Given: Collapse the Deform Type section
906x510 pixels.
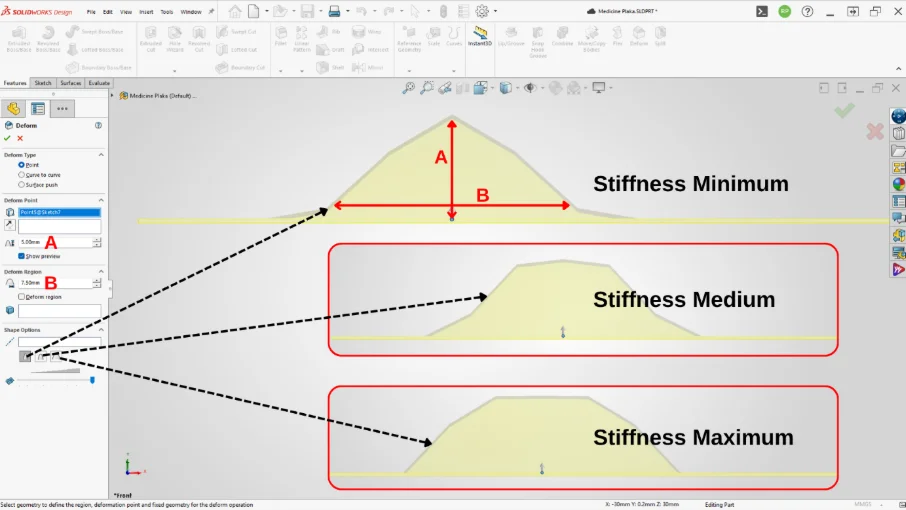Looking at the screenshot, I should click(x=101, y=155).
